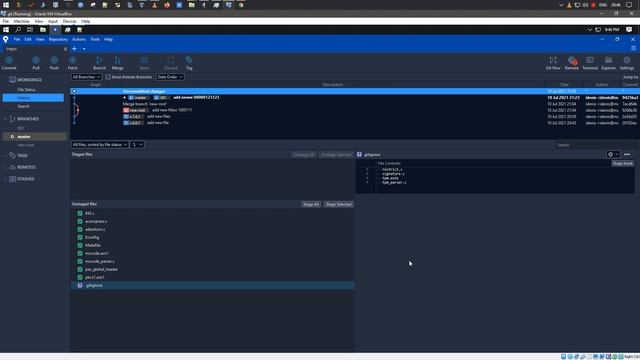Add a new tab with the plus icon
Screen dimensions: 640x360
(74, 49)
